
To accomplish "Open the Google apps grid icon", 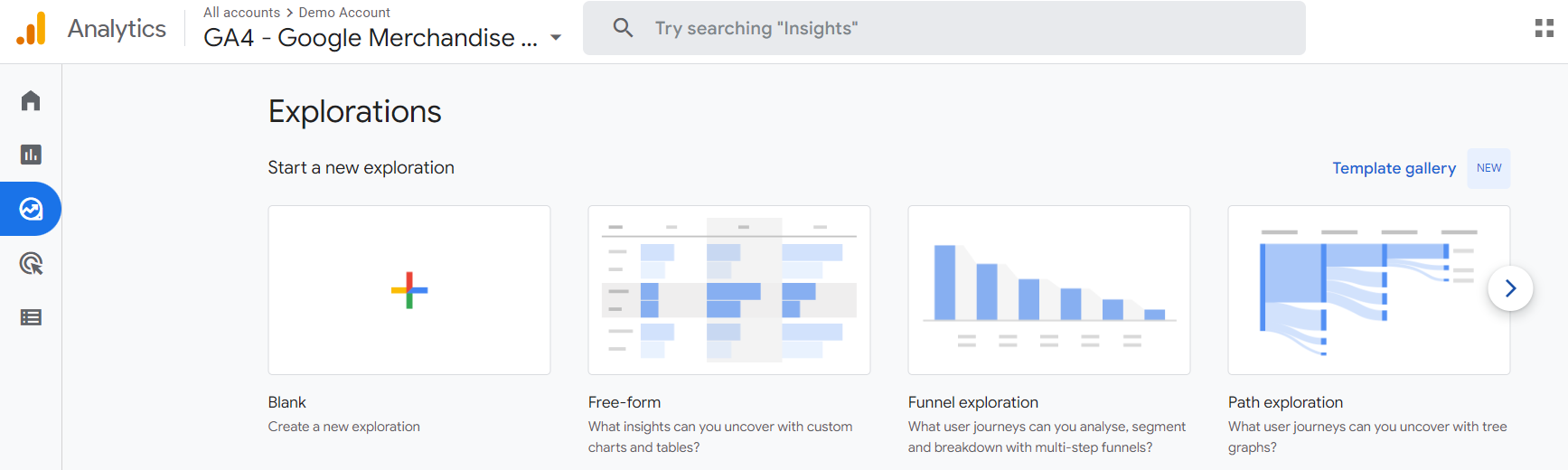I will 1544,29.
